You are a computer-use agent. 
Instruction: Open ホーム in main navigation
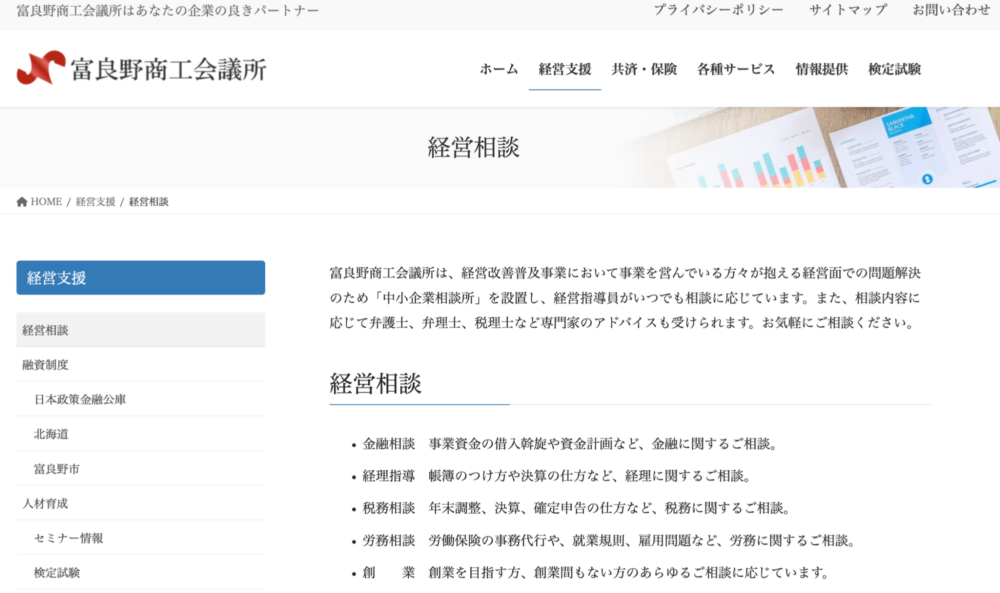(x=499, y=69)
